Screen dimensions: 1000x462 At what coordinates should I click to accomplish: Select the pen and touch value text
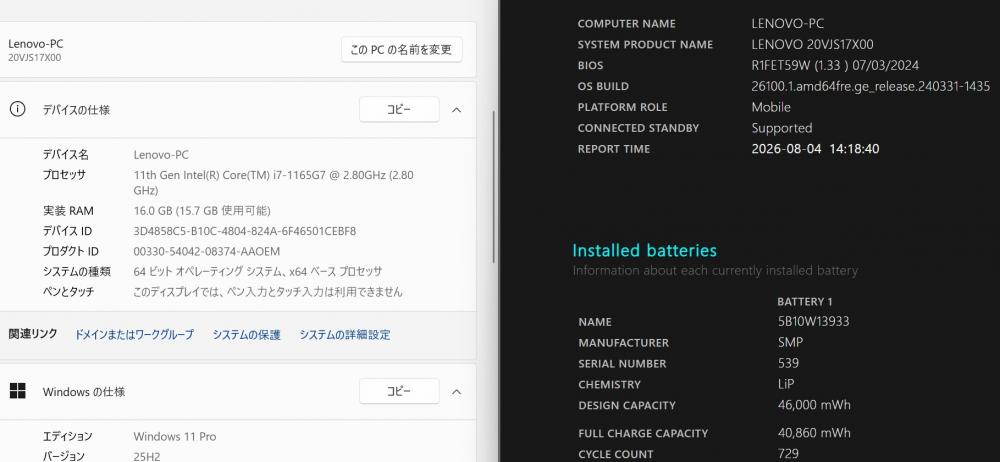(x=268, y=292)
